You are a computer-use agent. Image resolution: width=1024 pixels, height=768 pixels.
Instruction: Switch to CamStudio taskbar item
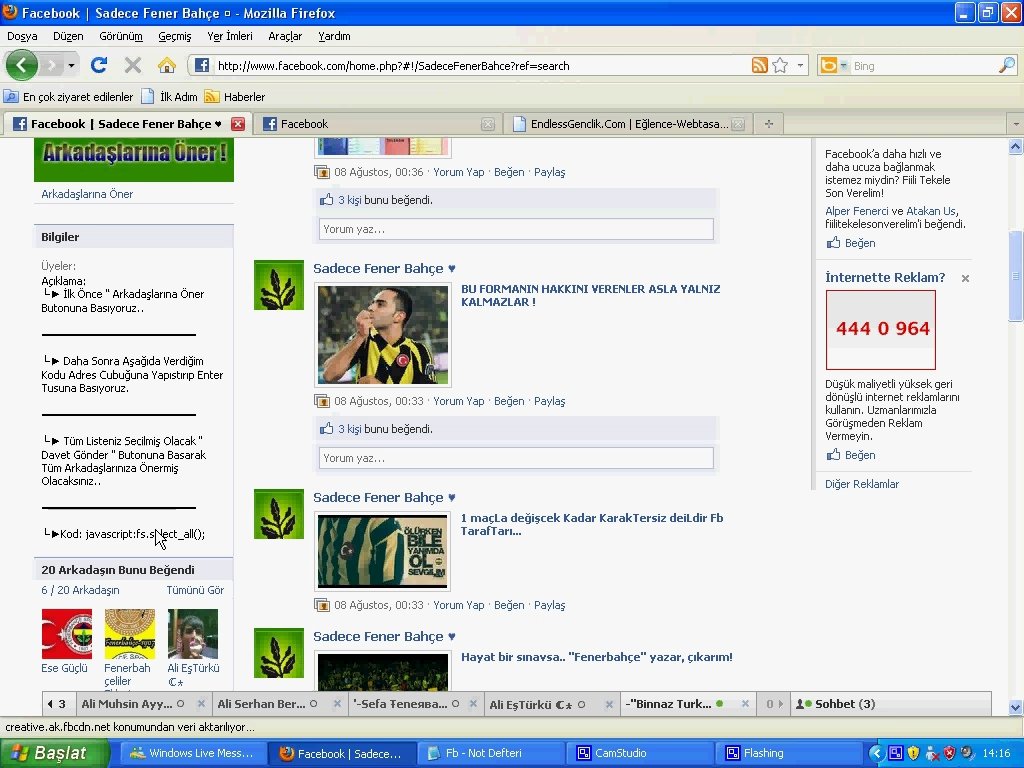coord(639,753)
